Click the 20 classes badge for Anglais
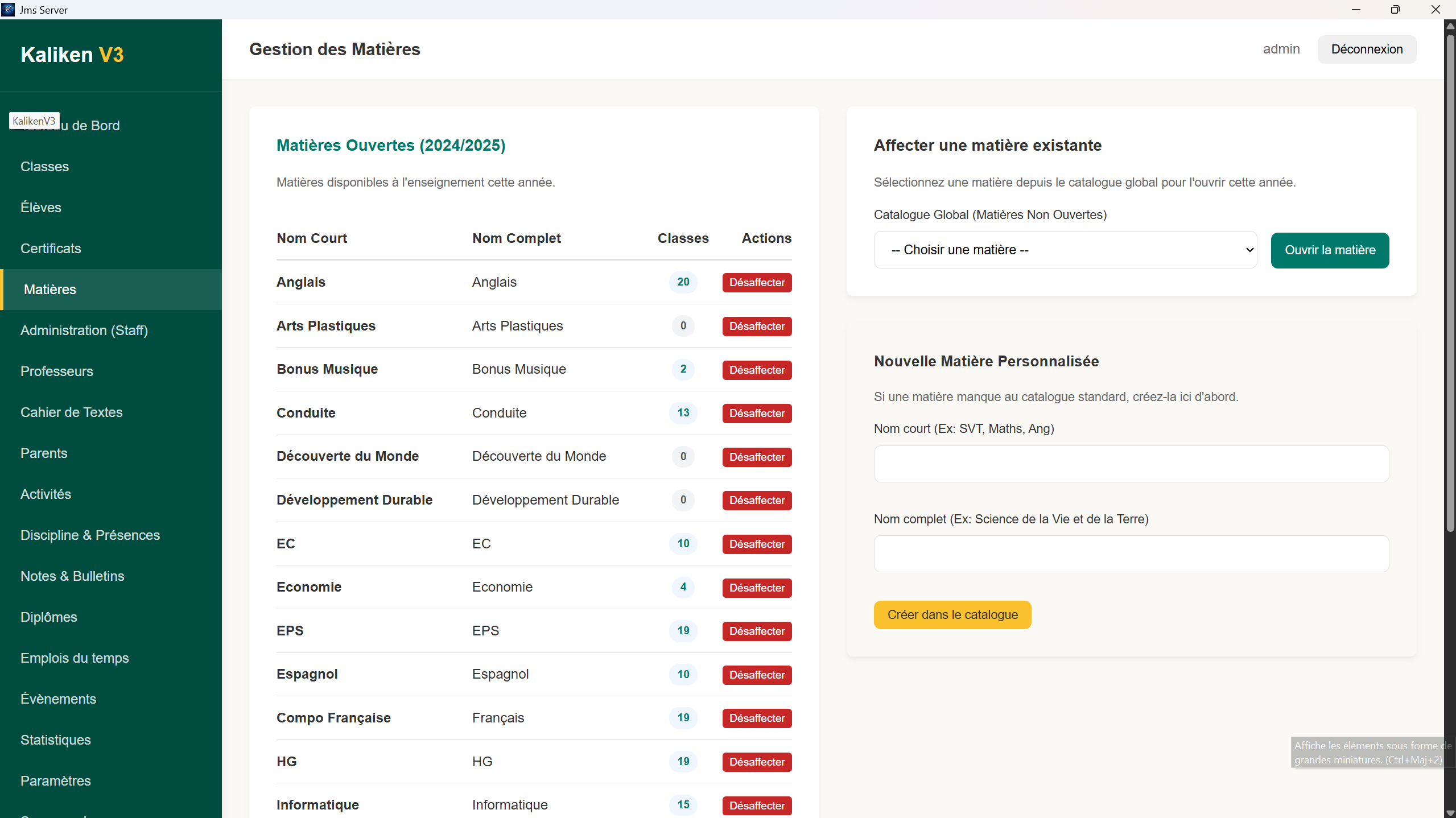The height and width of the screenshot is (818, 1456). [683, 282]
